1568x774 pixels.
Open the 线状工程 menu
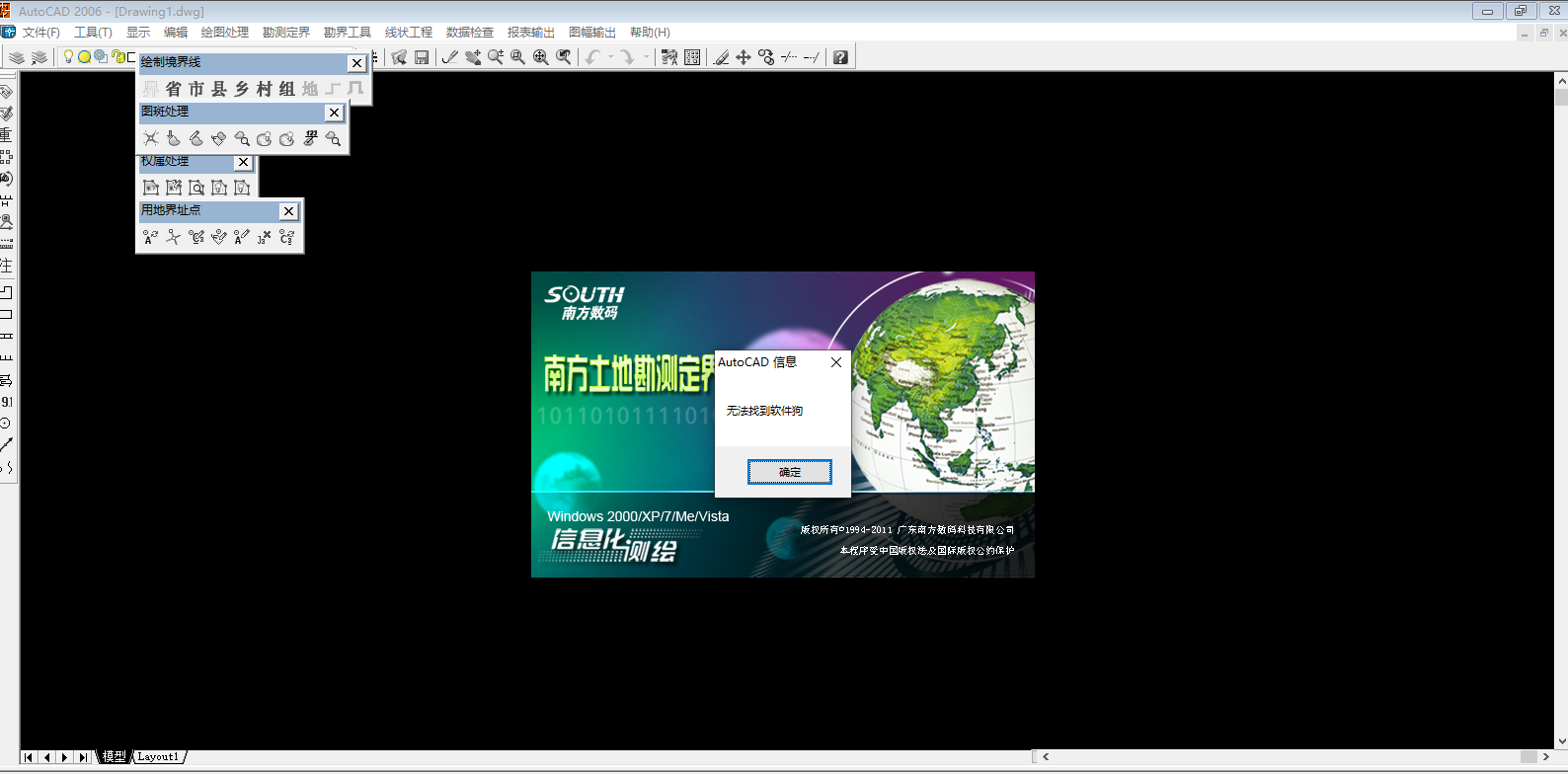[409, 33]
